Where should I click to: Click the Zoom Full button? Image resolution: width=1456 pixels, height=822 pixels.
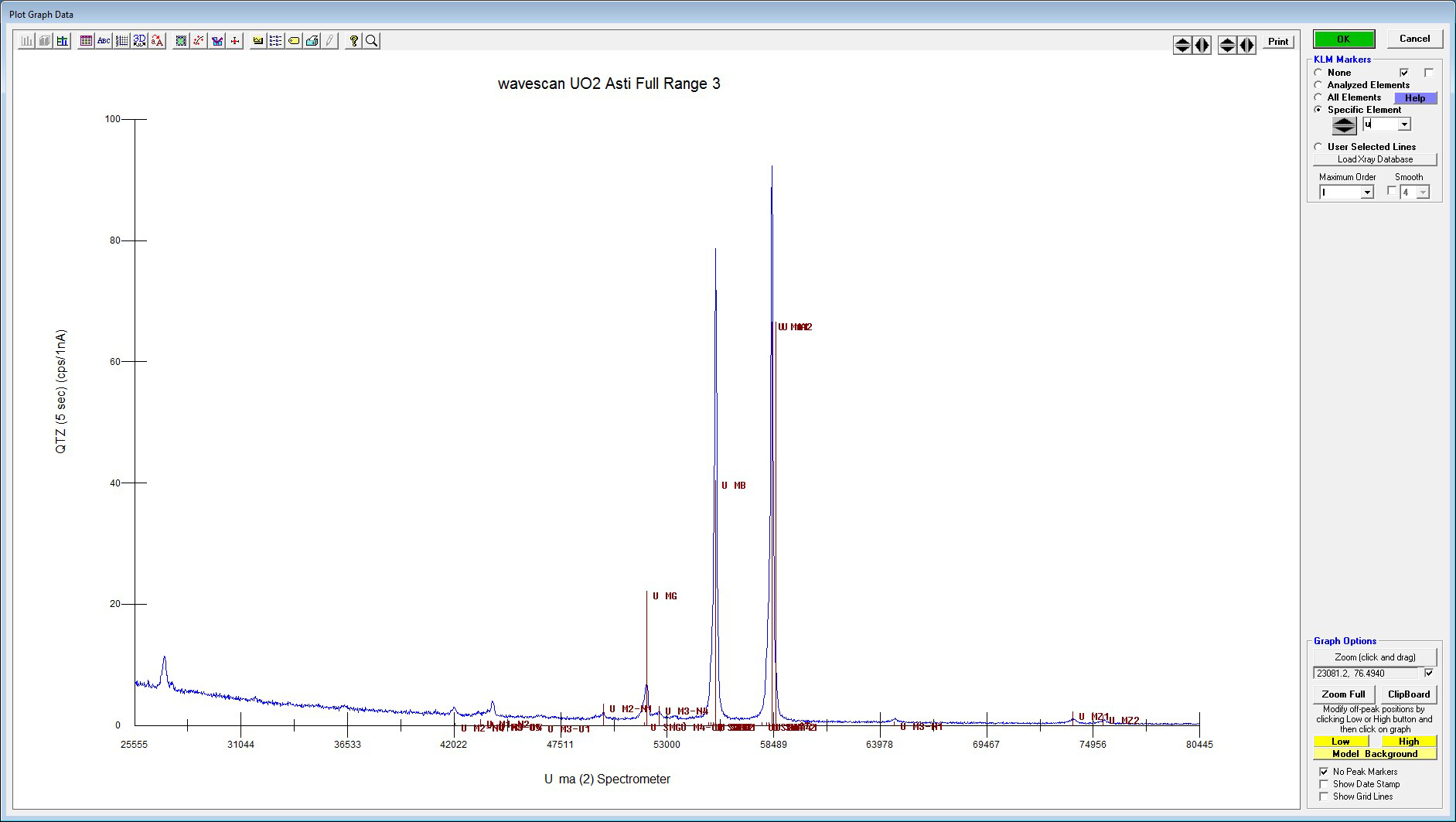1343,694
